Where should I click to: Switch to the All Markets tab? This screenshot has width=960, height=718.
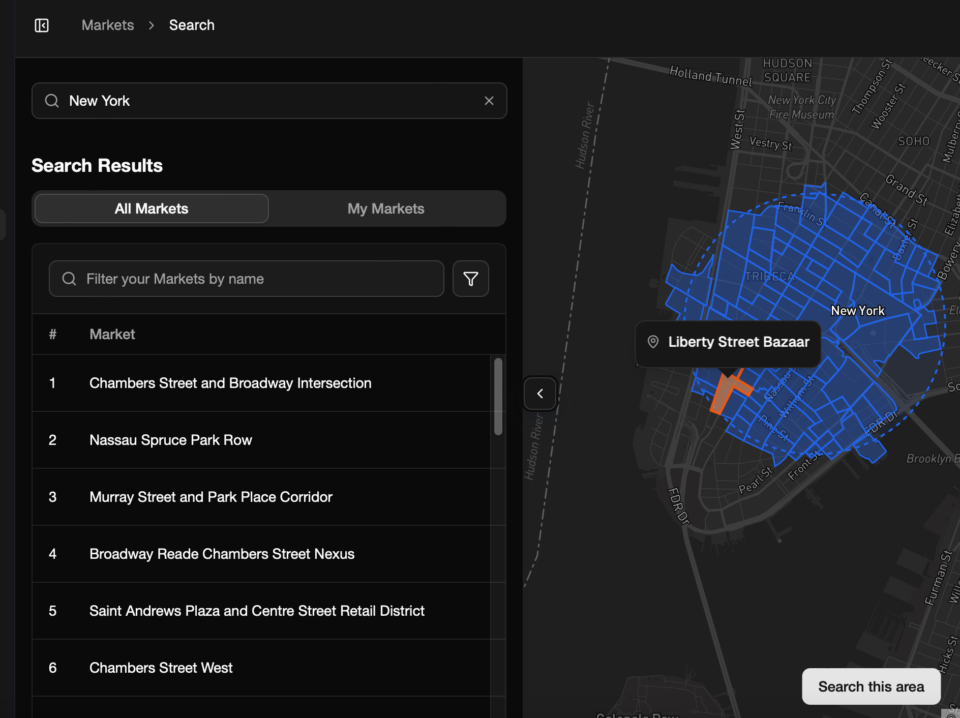[x=152, y=209]
